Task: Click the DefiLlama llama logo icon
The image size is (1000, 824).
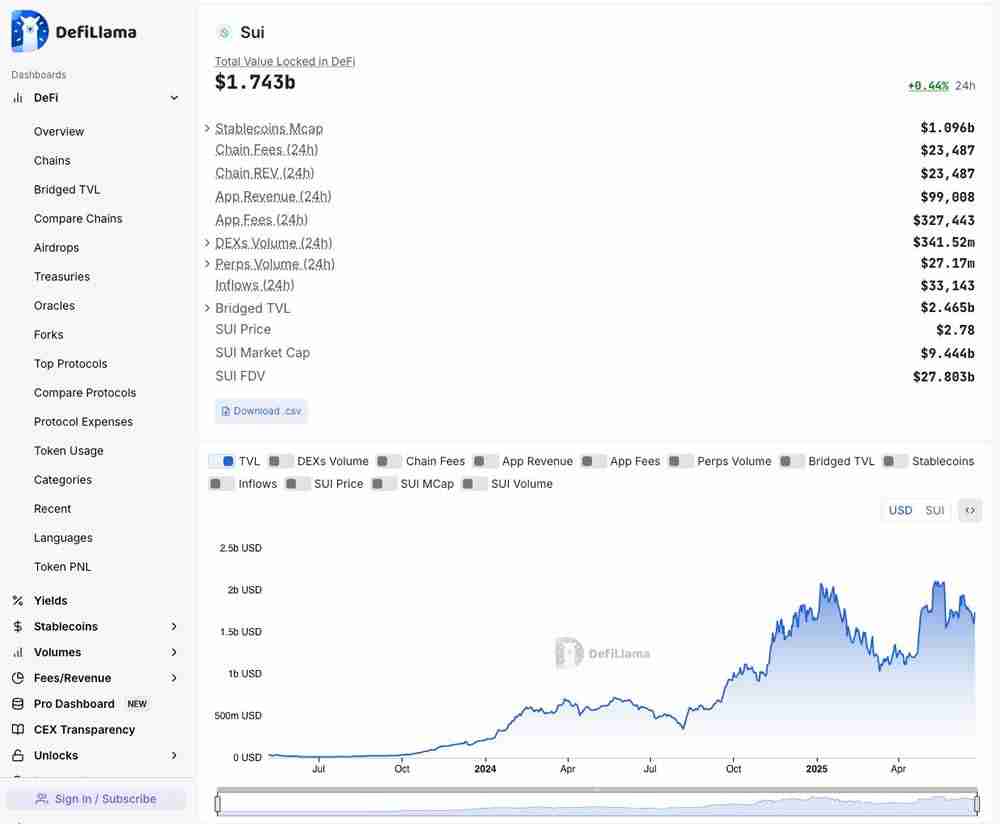Action: (29, 31)
